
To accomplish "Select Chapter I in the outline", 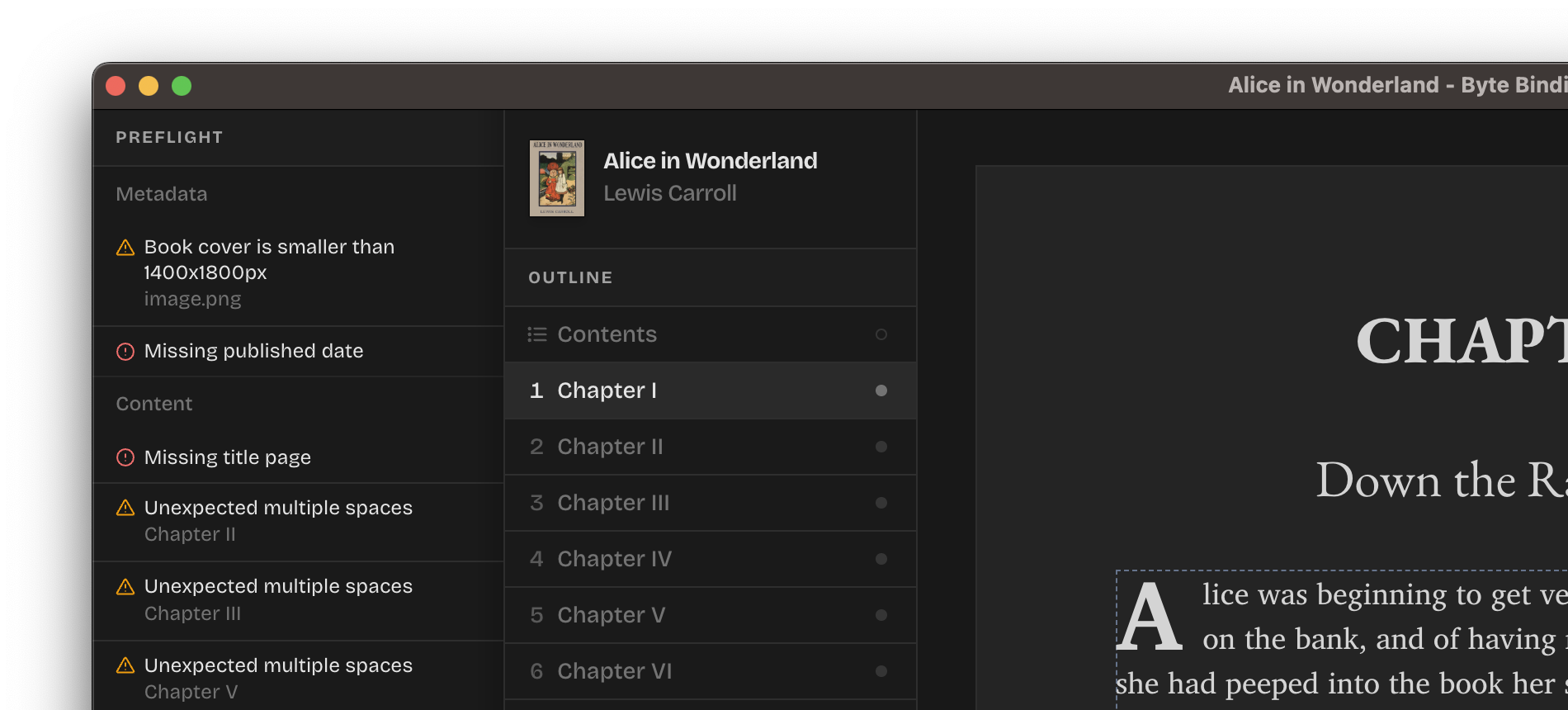I will (x=711, y=390).
